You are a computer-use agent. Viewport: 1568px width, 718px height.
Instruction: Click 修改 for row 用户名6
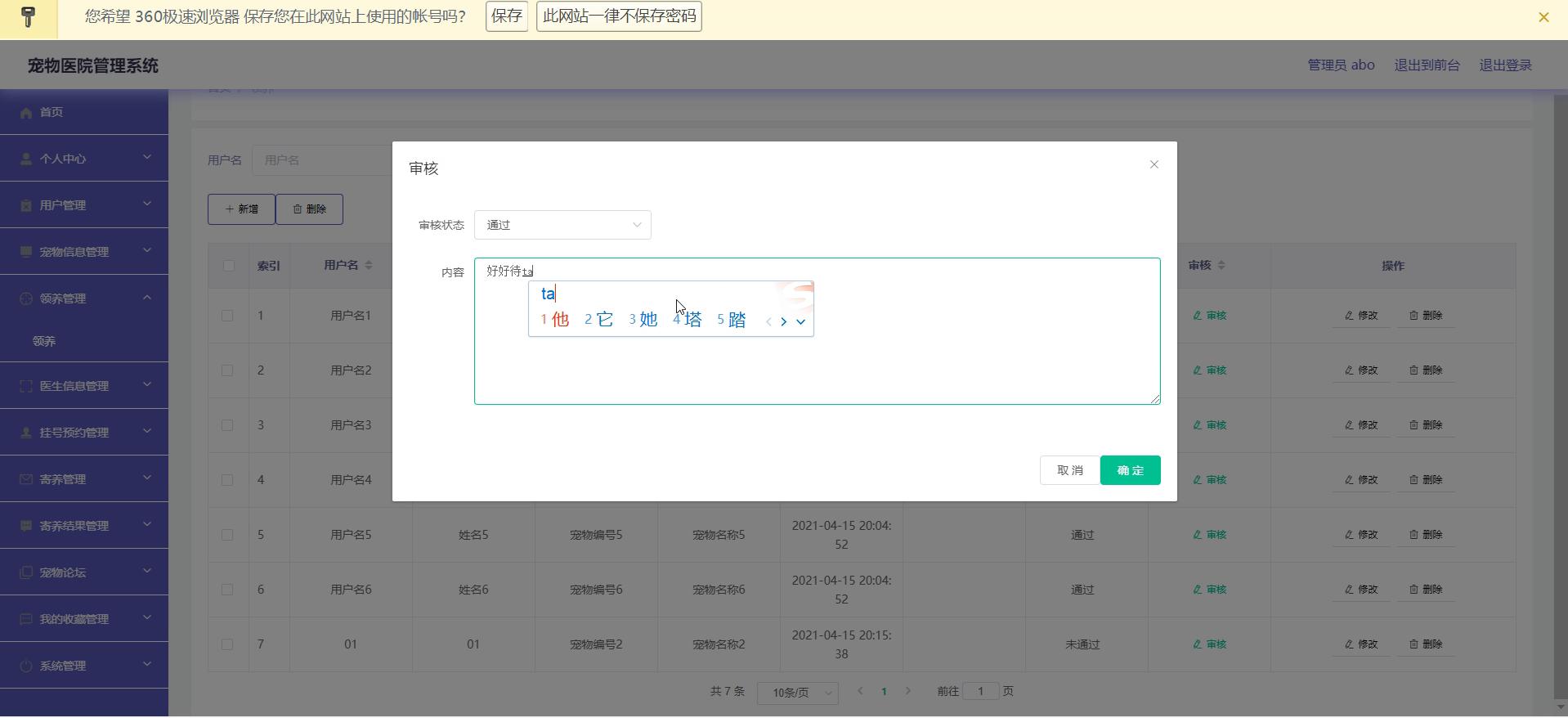click(x=1361, y=590)
